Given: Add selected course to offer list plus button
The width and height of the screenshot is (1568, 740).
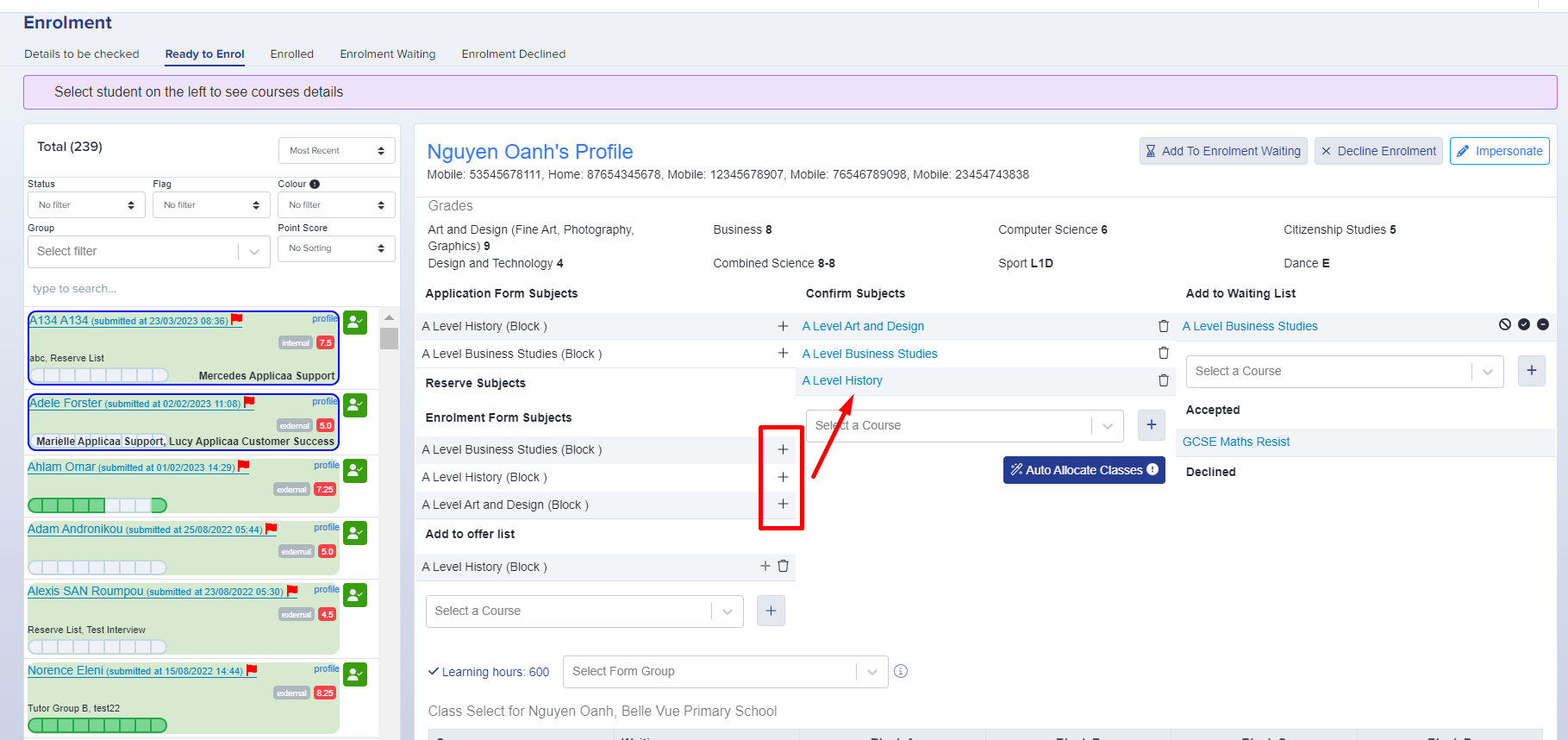Looking at the screenshot, I should [771, 611].
